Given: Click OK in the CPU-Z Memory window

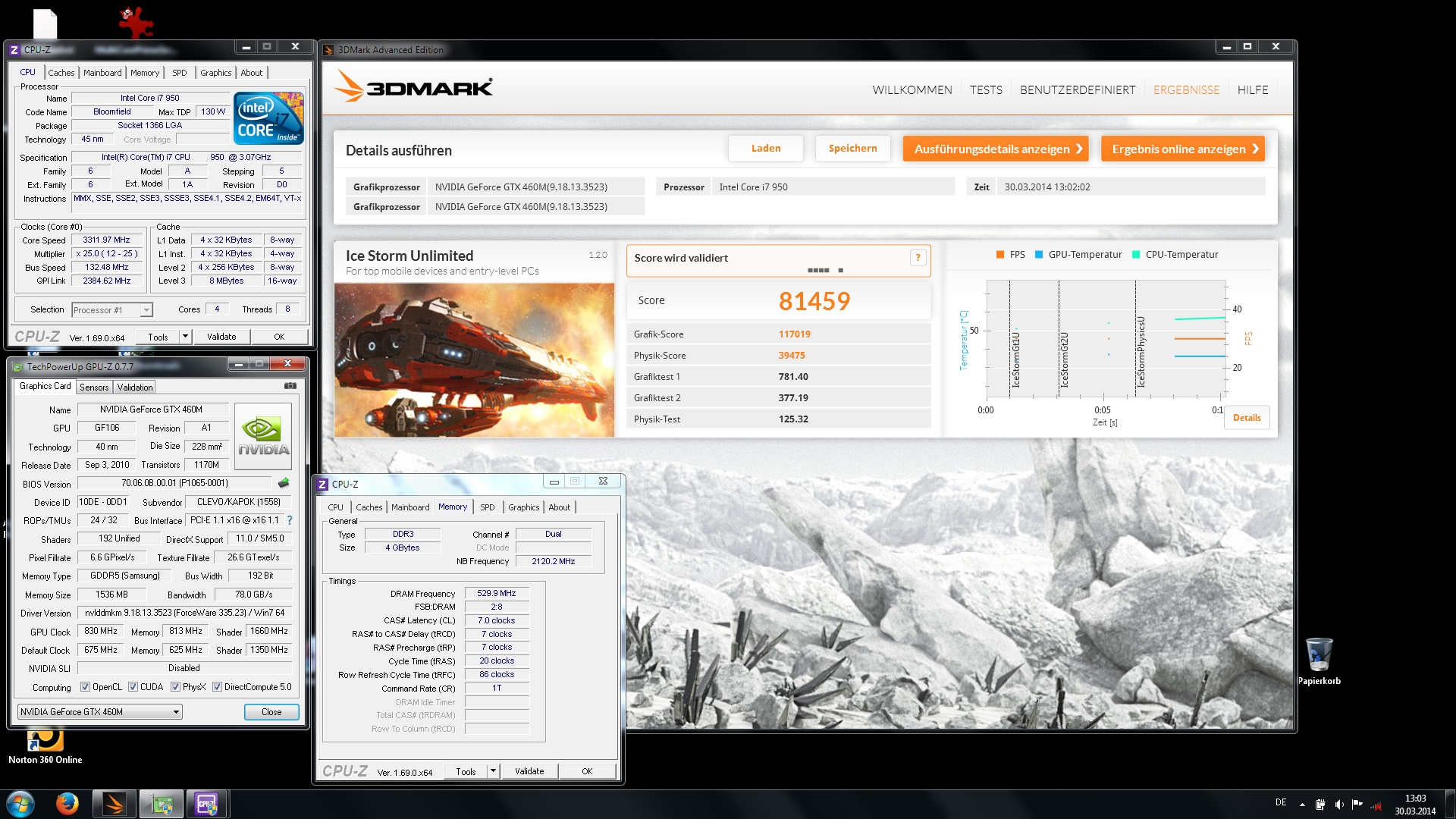Looking at the screenshot, I should point(587,771).
